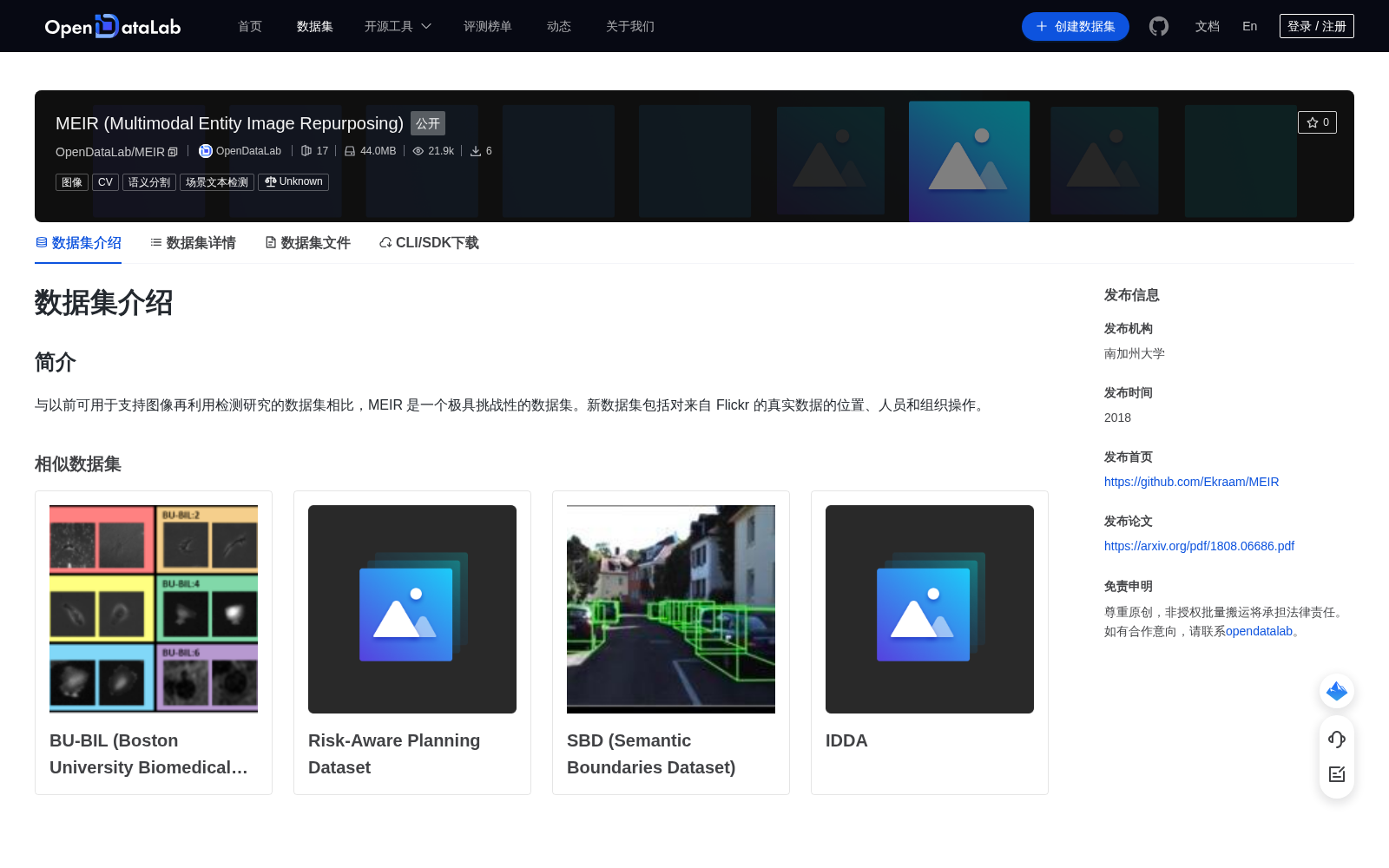Click the 图像 tag
The width and height of the screenshot is (1389, 868).
(x=72, y=182)
